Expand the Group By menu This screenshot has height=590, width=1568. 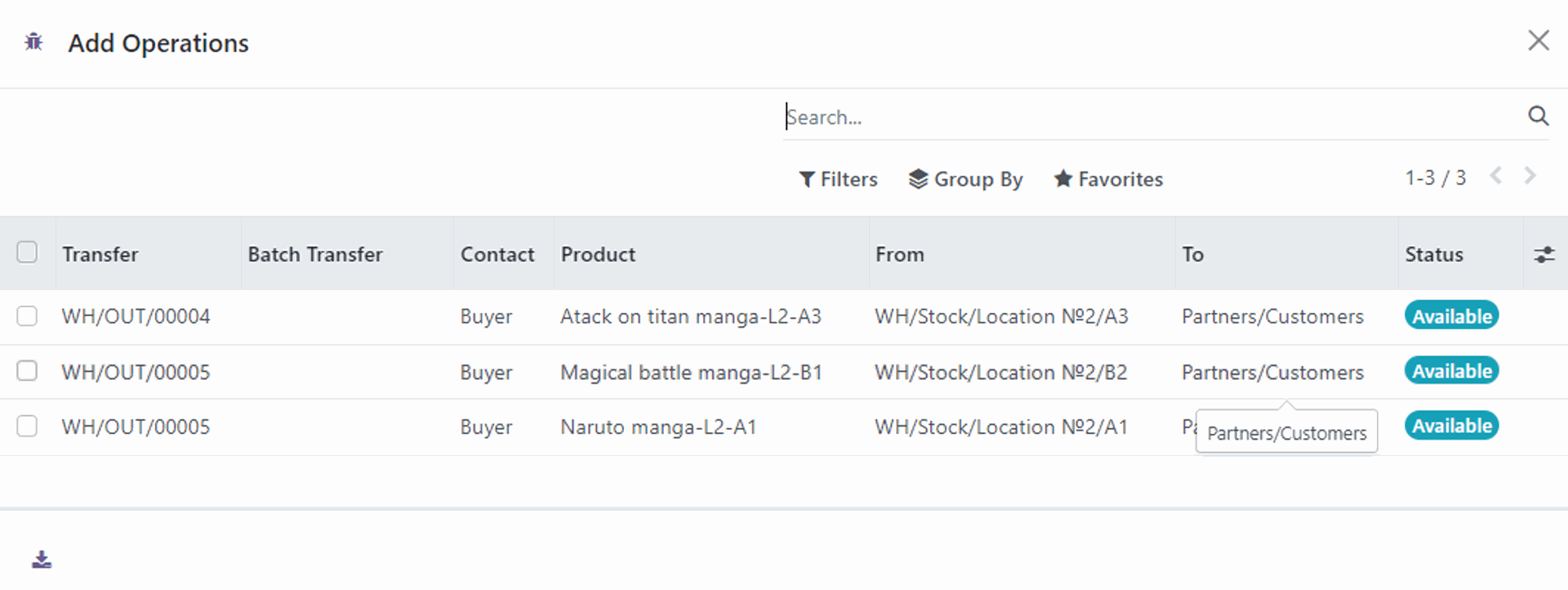(965, 179)
